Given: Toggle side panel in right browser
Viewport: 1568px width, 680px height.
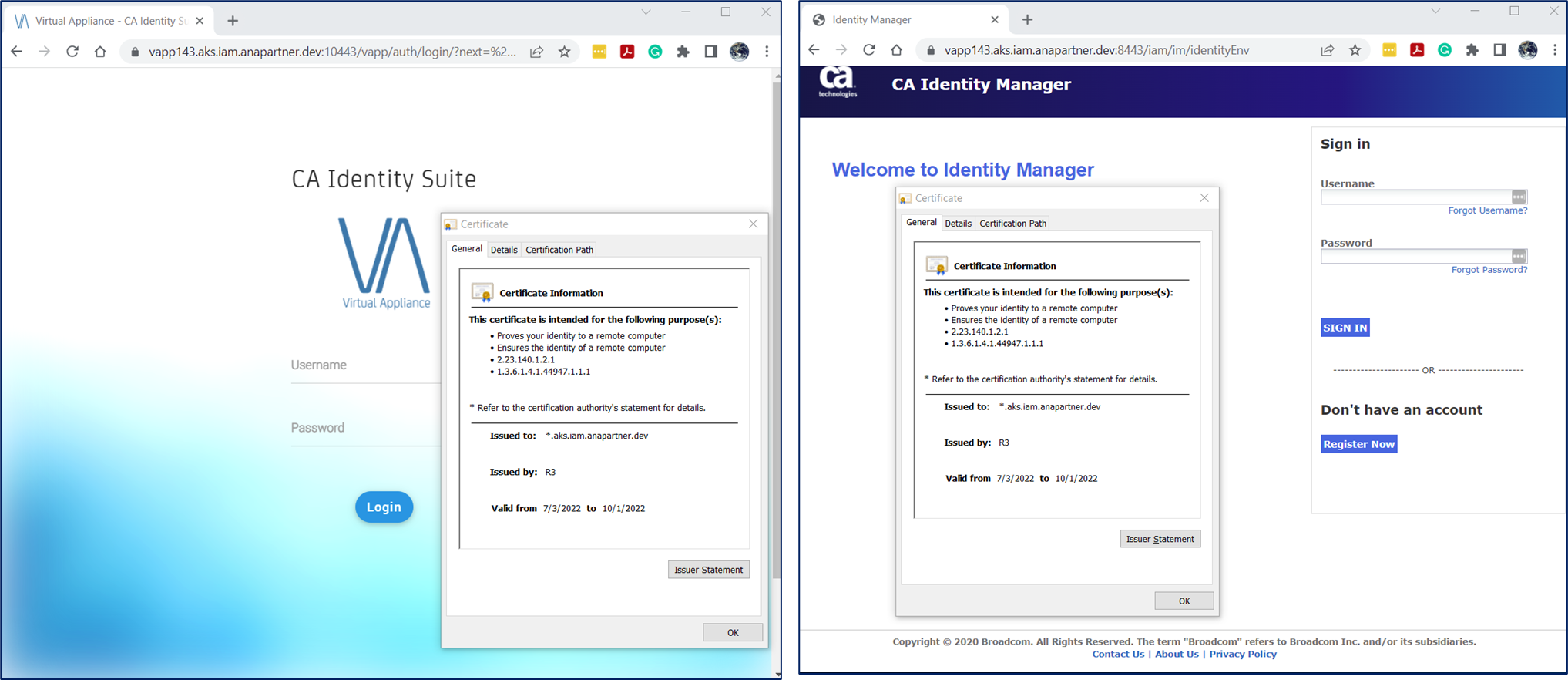Looking at the screenshot, I should (x=1499, y=50).
